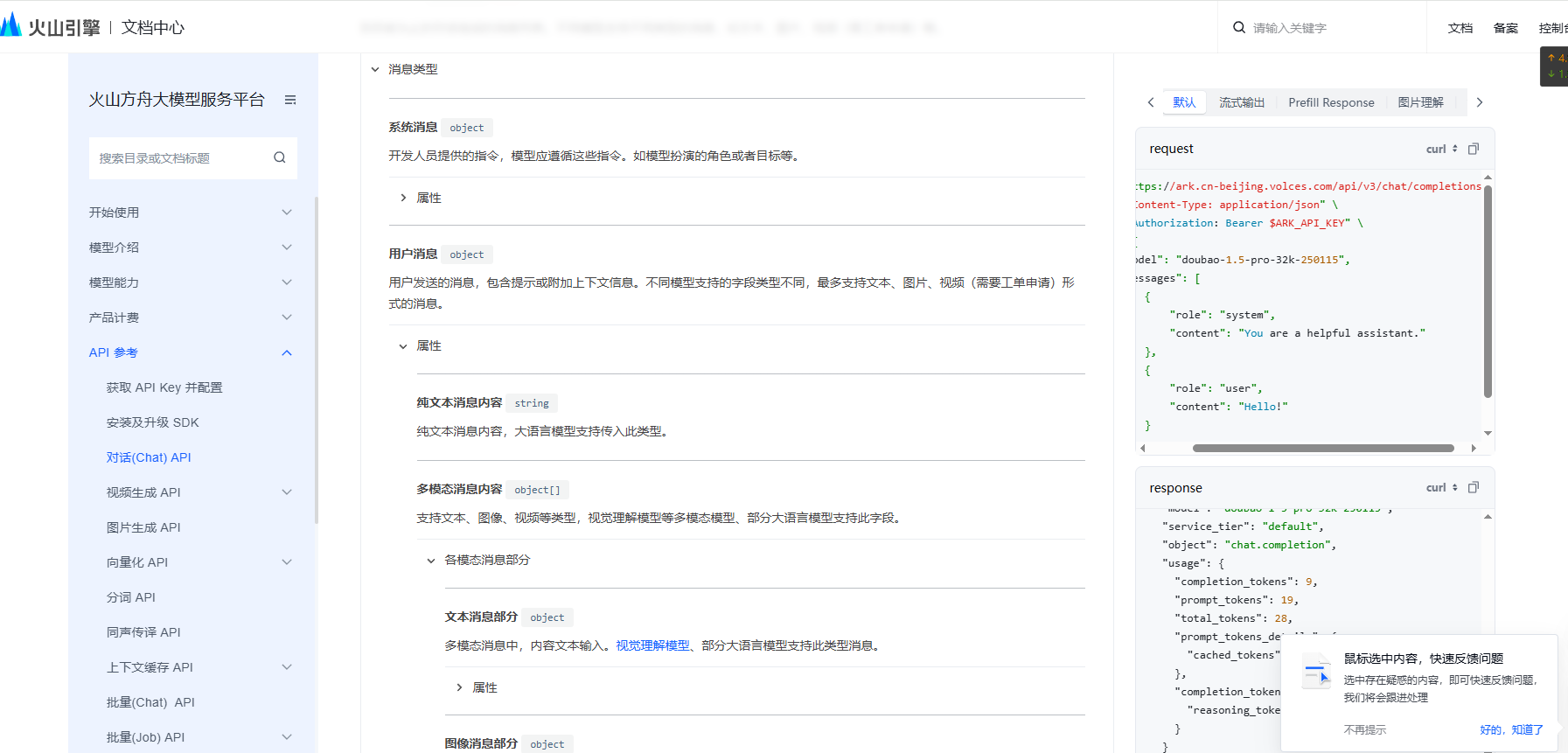Image resolution: width=1568 pixels, height=753 pixels.
Task: Expand the 向量化 API submenu
Action: (x=287, y=562)
